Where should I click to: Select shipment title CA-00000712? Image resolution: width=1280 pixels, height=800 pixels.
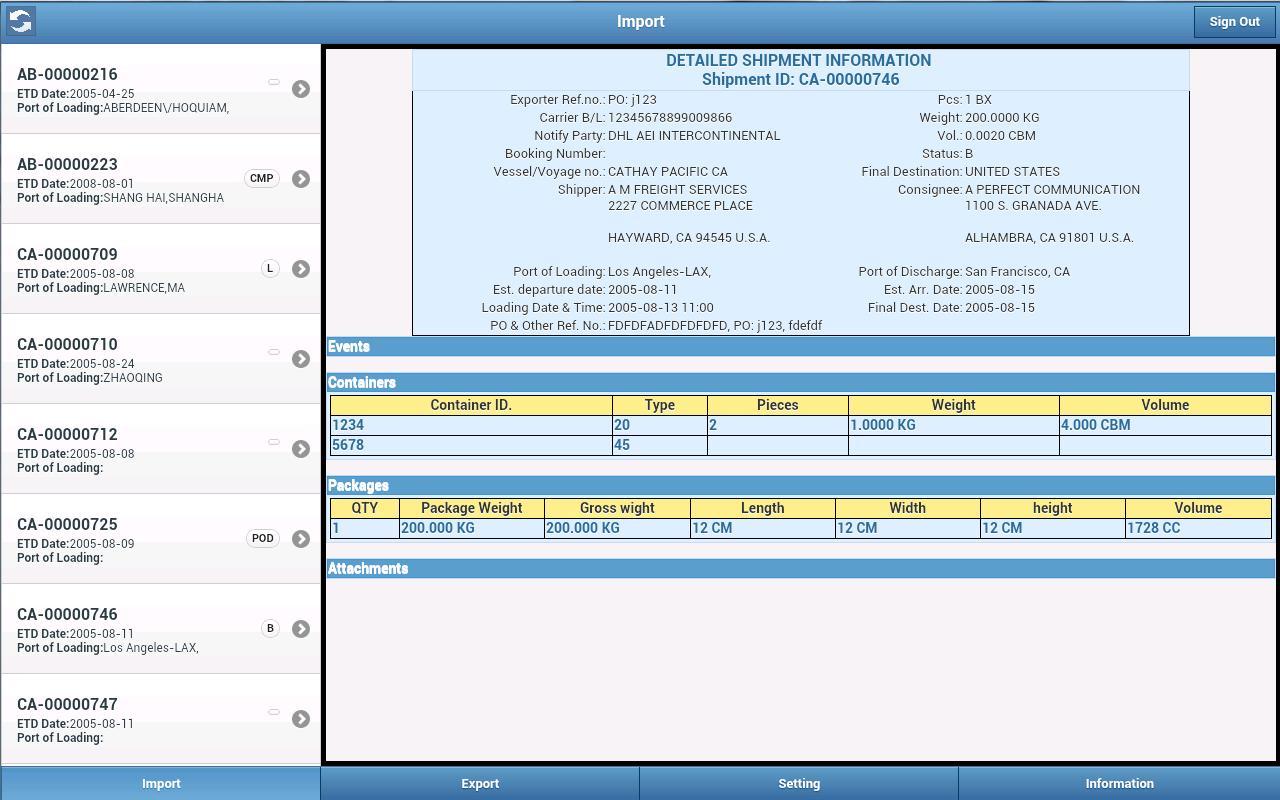67,434
